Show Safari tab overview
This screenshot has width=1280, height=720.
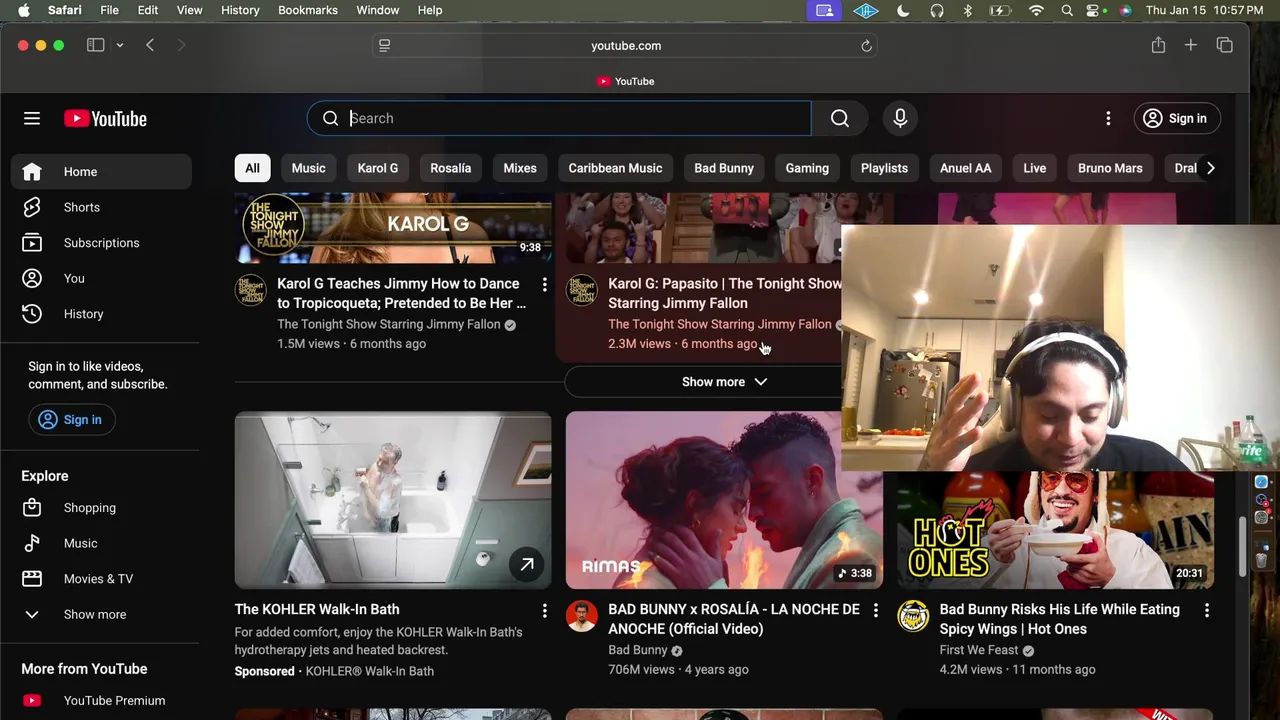[x=1225, y=45]
